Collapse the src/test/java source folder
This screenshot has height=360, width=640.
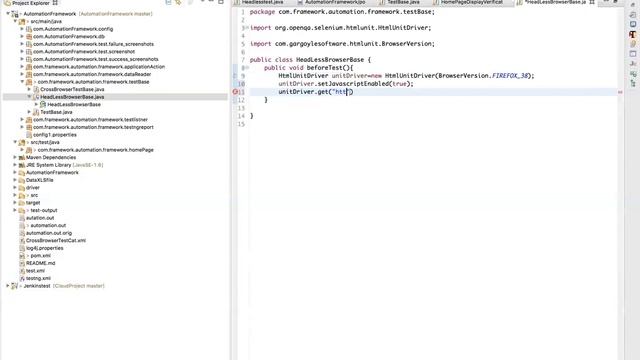(15, 142)
